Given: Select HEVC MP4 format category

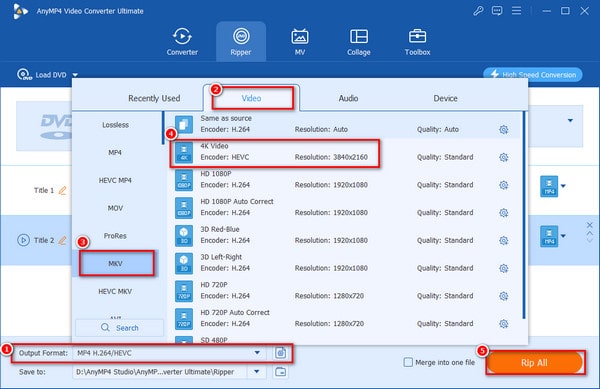Looking at the screenshot, I should click(x=115, y=180).
